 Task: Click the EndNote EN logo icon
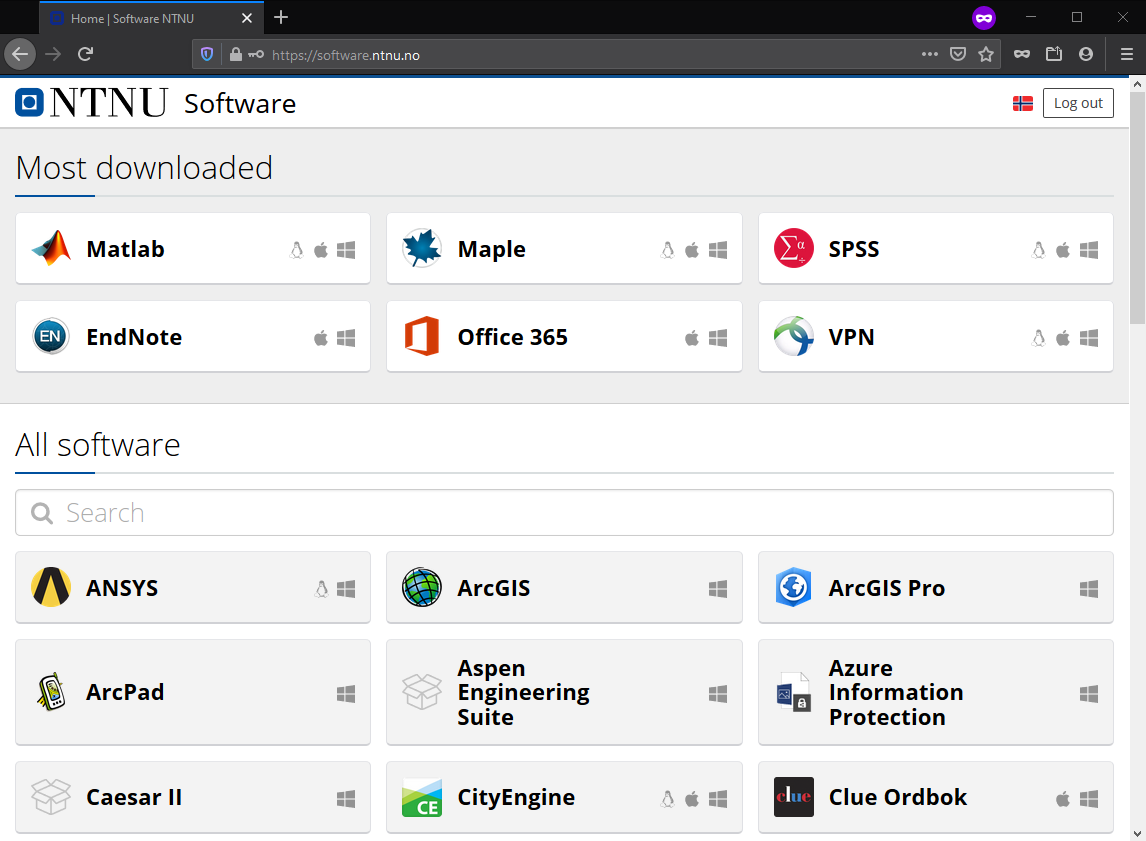[51, 337]
